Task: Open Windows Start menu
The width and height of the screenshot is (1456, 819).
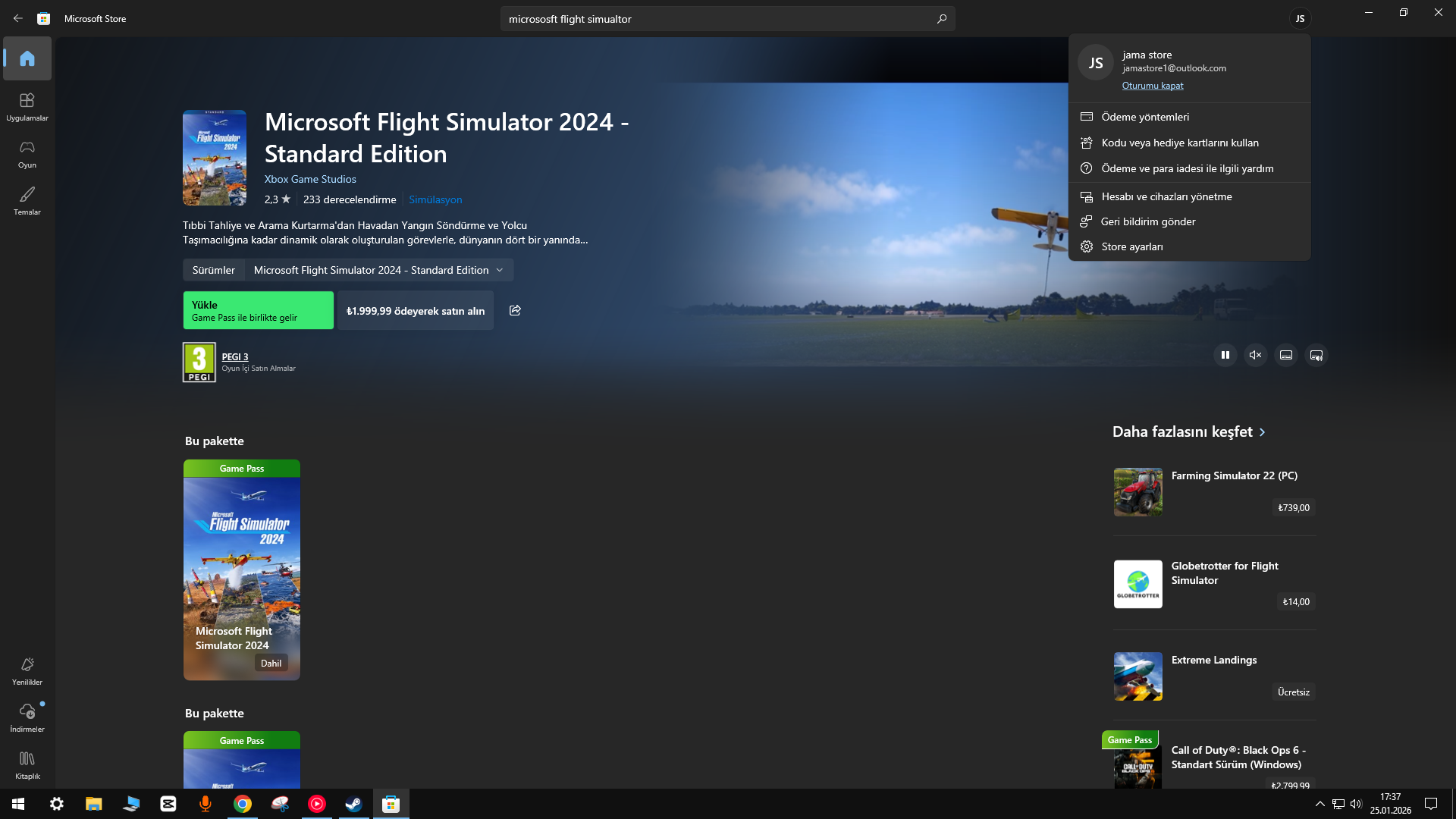Action: pos(18,804)
